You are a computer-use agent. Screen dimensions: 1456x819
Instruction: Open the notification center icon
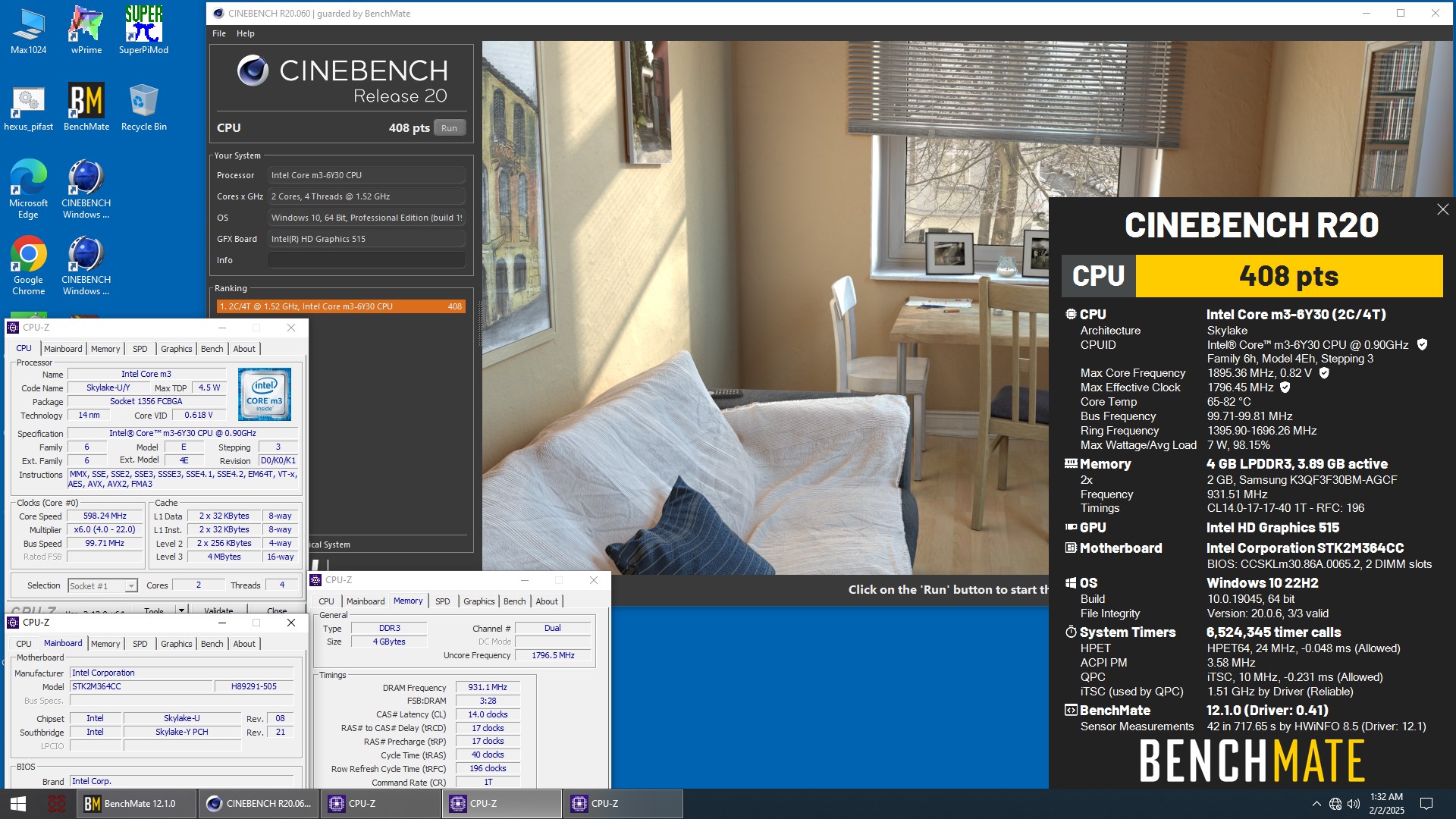(x=1426, y=804)
